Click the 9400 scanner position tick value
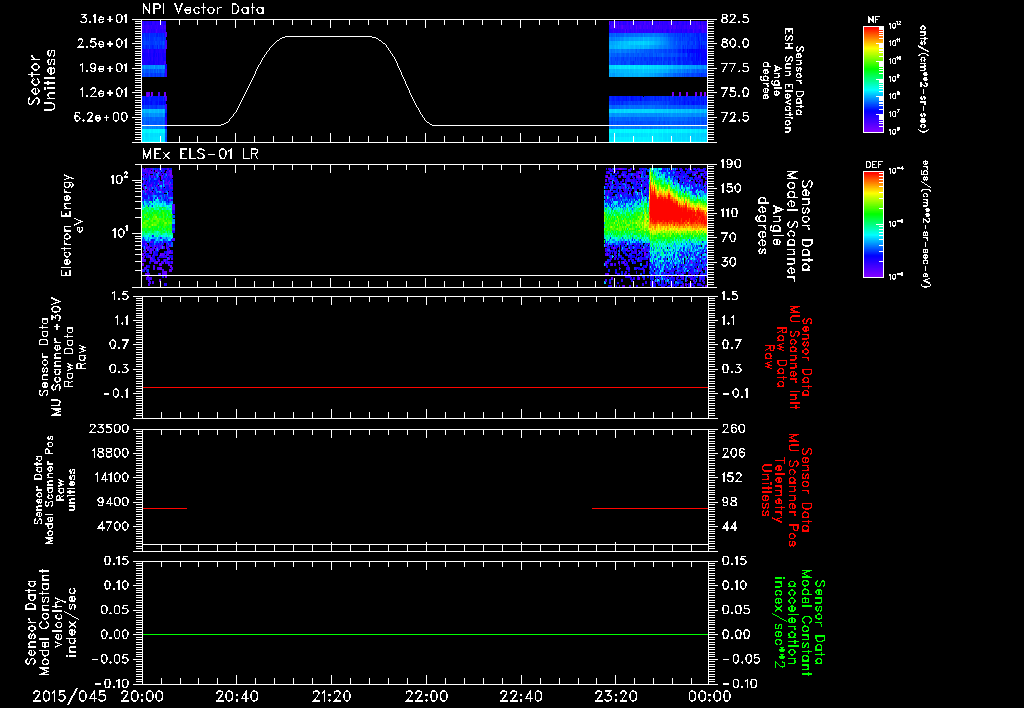The width and height of the screenshot is (1024, 708). point(114,502)
